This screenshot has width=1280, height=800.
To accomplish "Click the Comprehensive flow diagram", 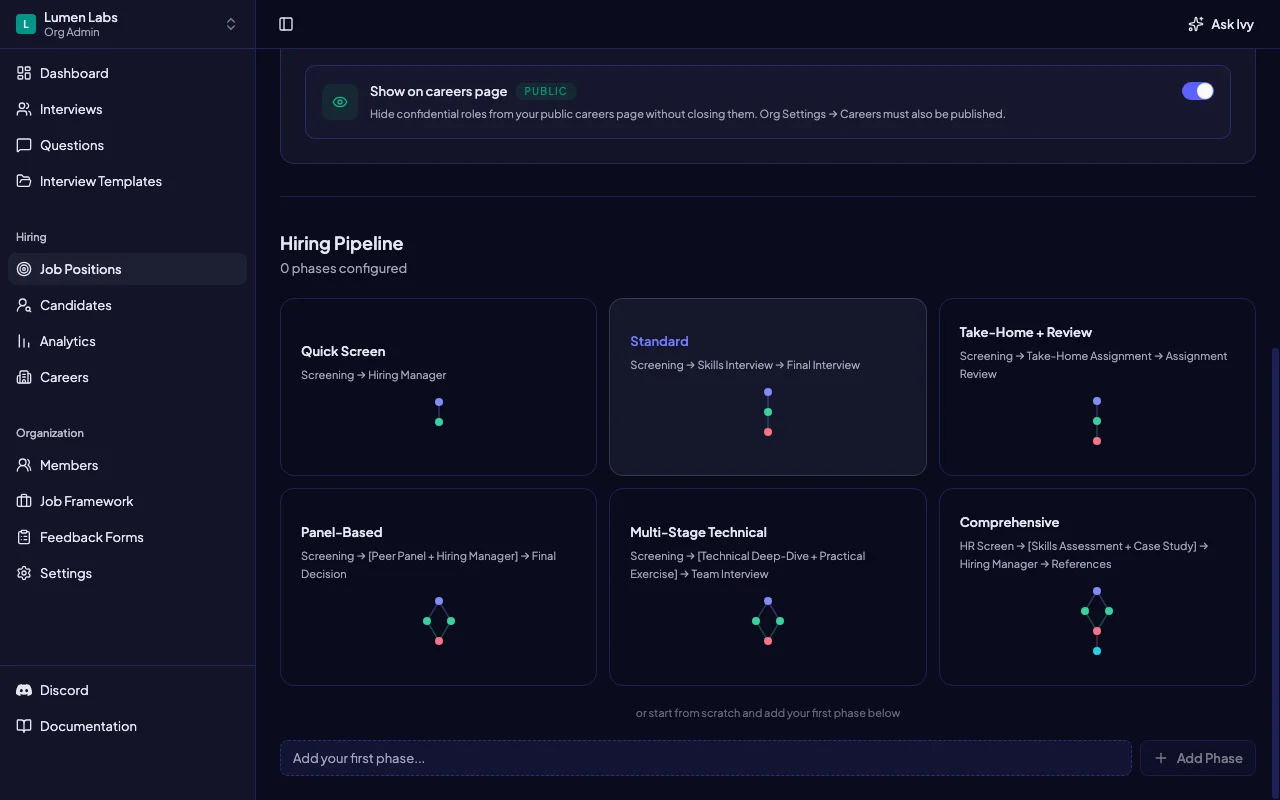I will tap(1097, 621).
